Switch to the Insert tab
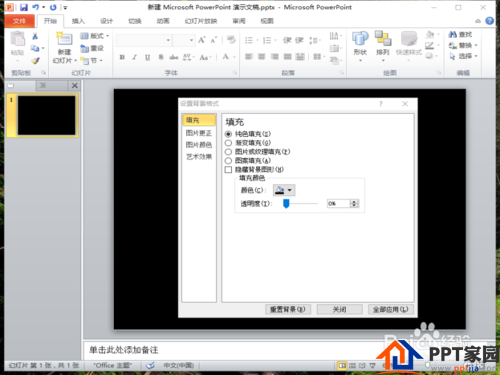 coord(78,21)
